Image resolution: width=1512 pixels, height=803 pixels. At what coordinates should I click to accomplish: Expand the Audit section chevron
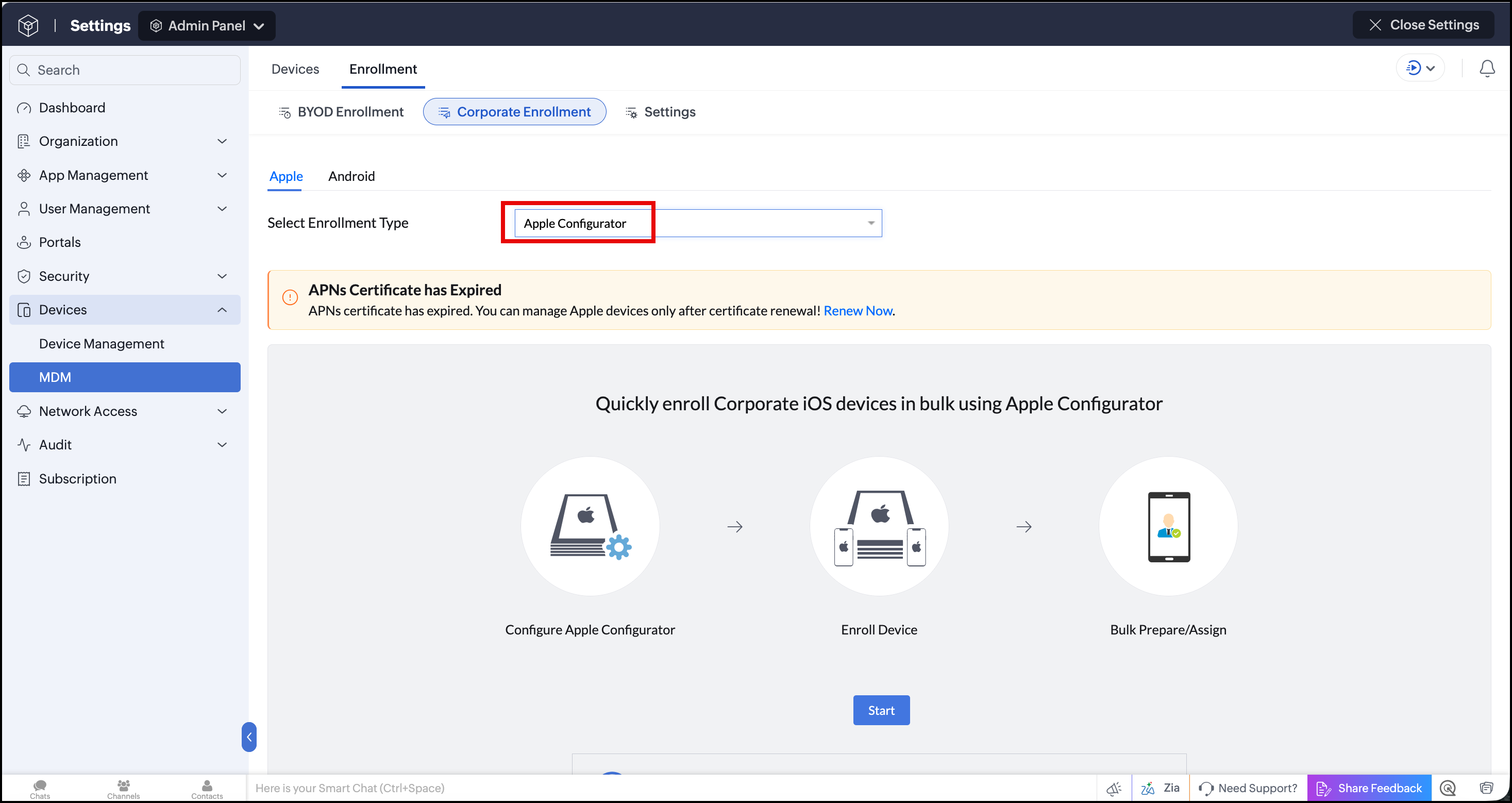click(x=222, y=445)
